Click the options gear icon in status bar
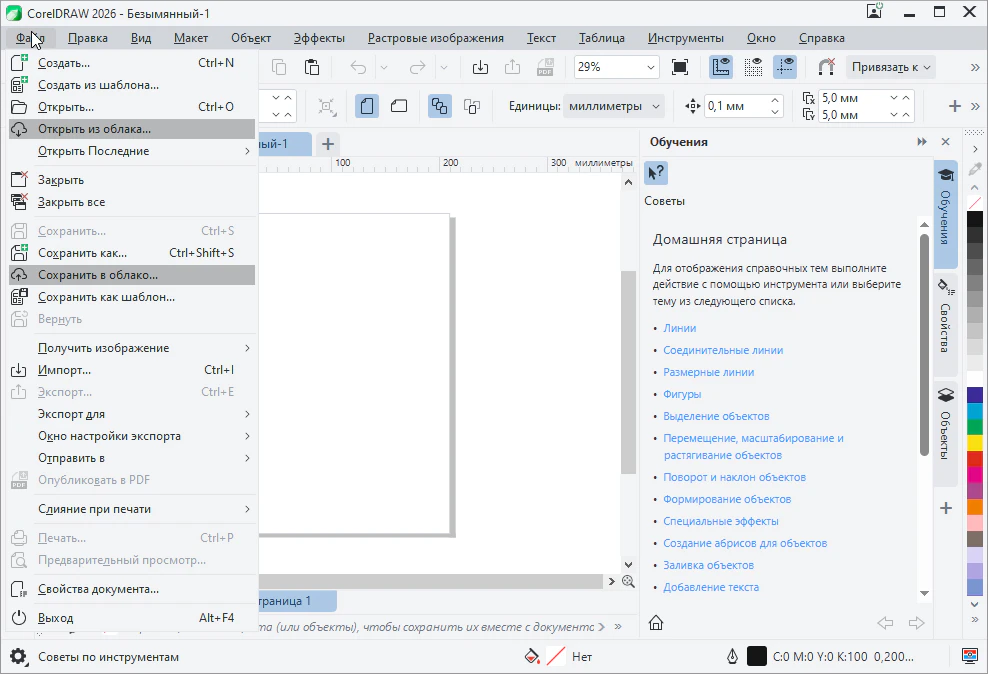The width and height of the screenshot is (988, 674). click(18, 657)
